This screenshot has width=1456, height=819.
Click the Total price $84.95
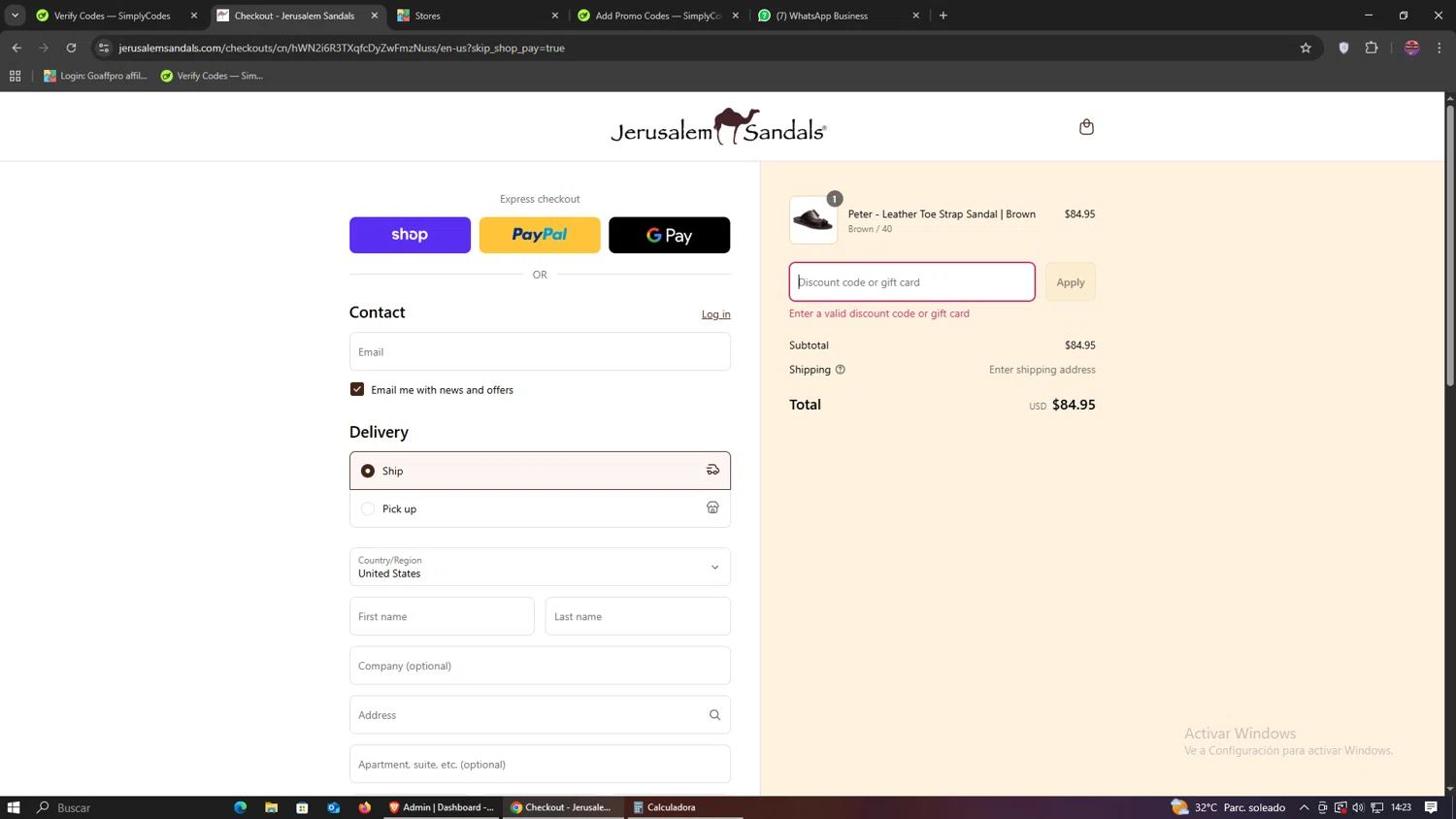[1074, 405]
